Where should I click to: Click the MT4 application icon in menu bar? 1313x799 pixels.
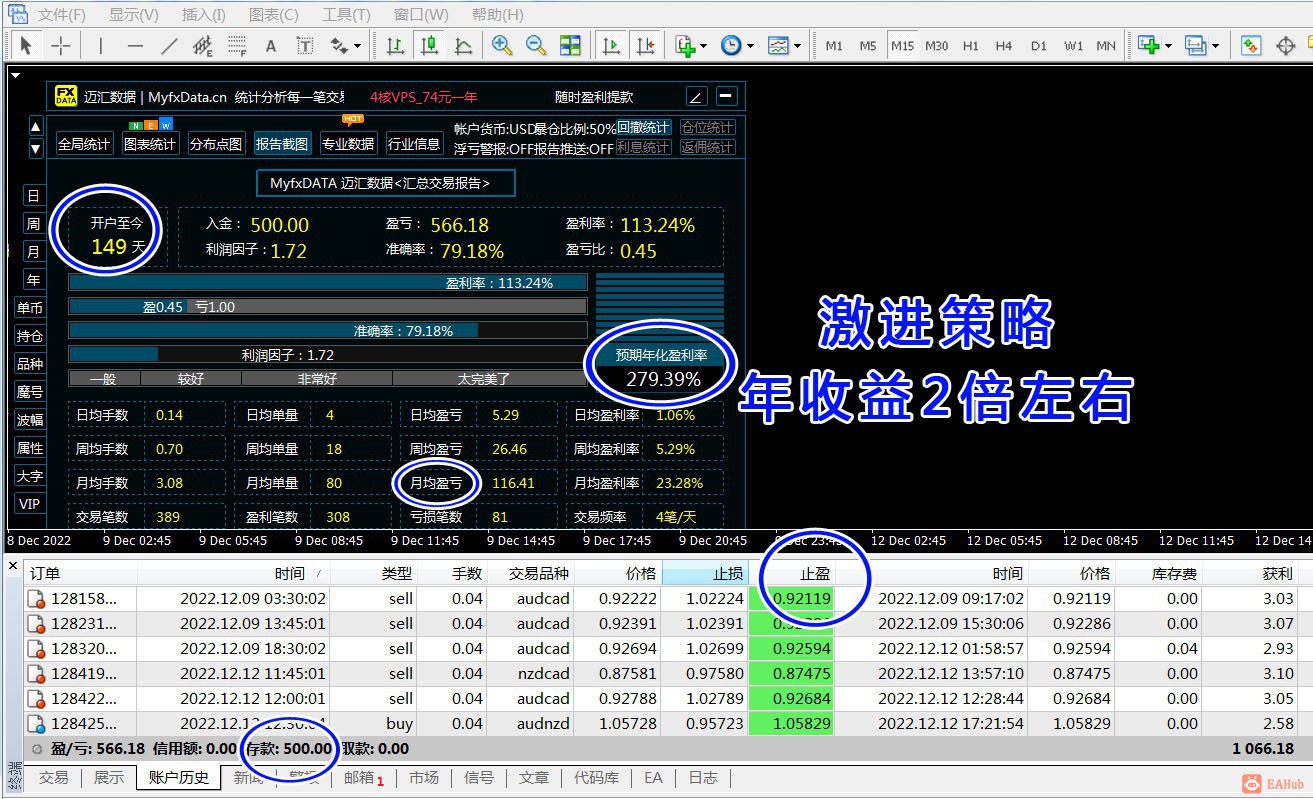click(17, 14)
